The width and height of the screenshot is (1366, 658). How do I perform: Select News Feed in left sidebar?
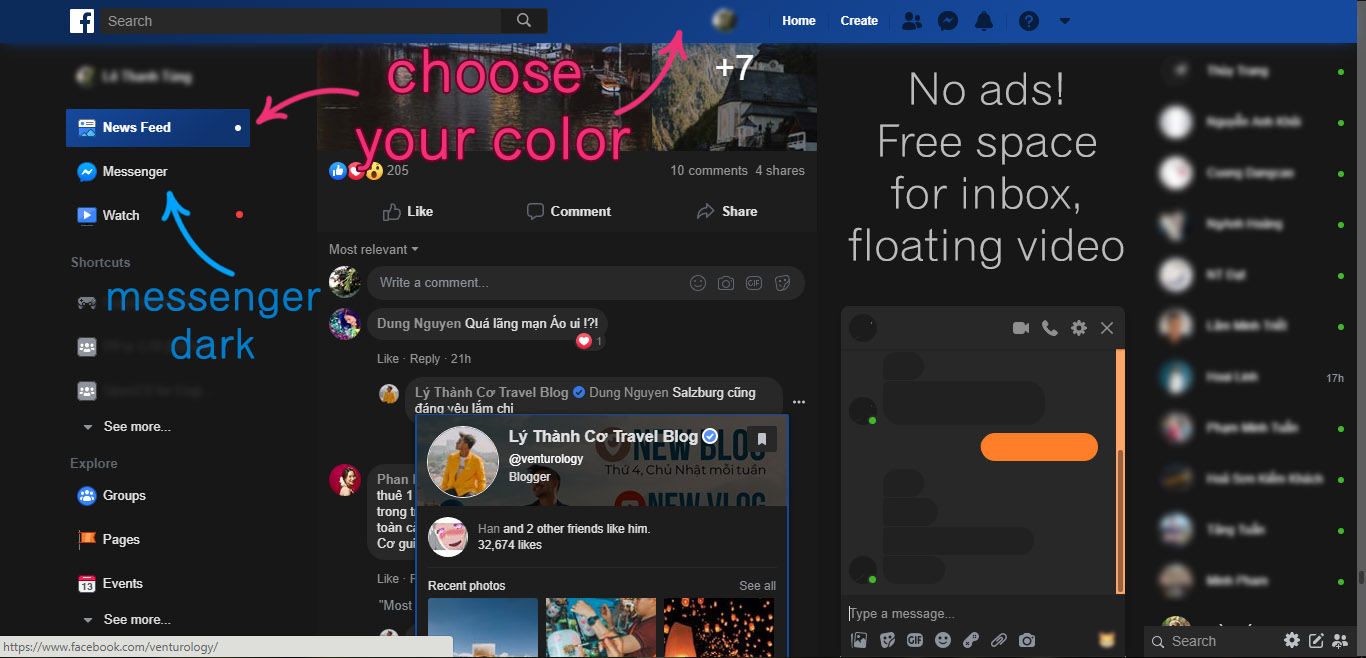[158, 127]
